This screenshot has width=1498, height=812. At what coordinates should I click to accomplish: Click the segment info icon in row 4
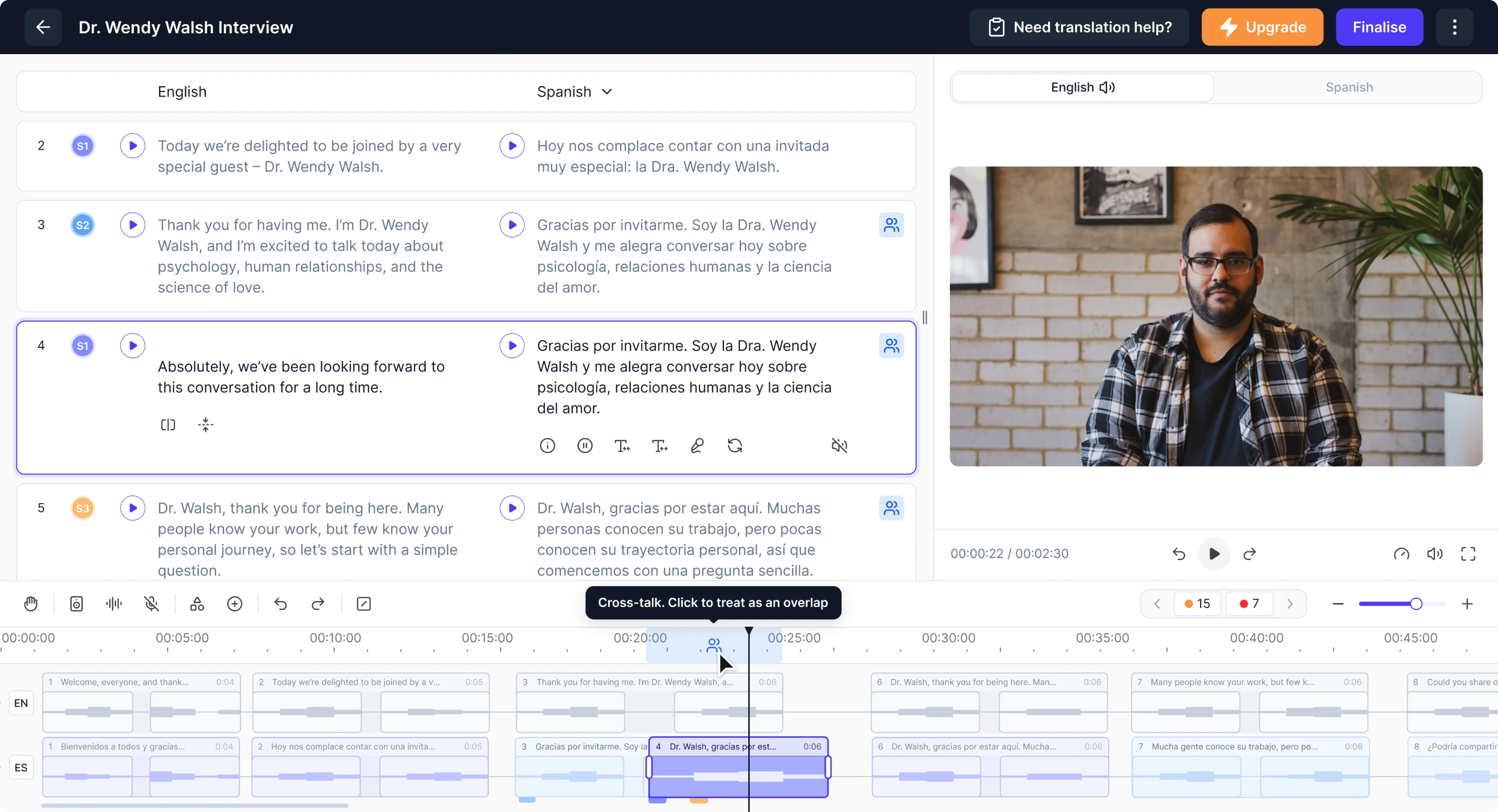[547, 446]
